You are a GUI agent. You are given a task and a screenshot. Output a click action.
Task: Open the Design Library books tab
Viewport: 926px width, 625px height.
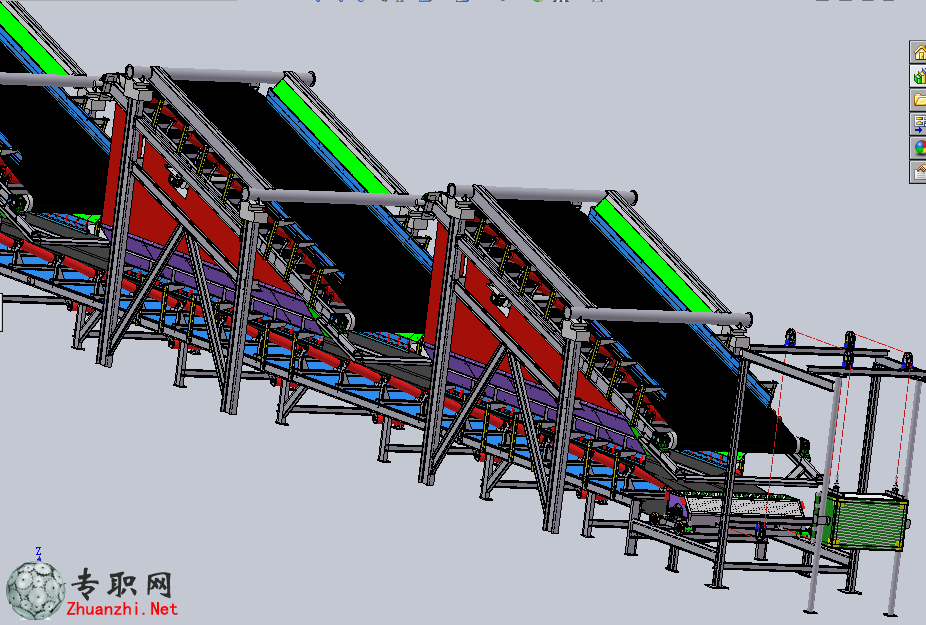coord(918,76)
